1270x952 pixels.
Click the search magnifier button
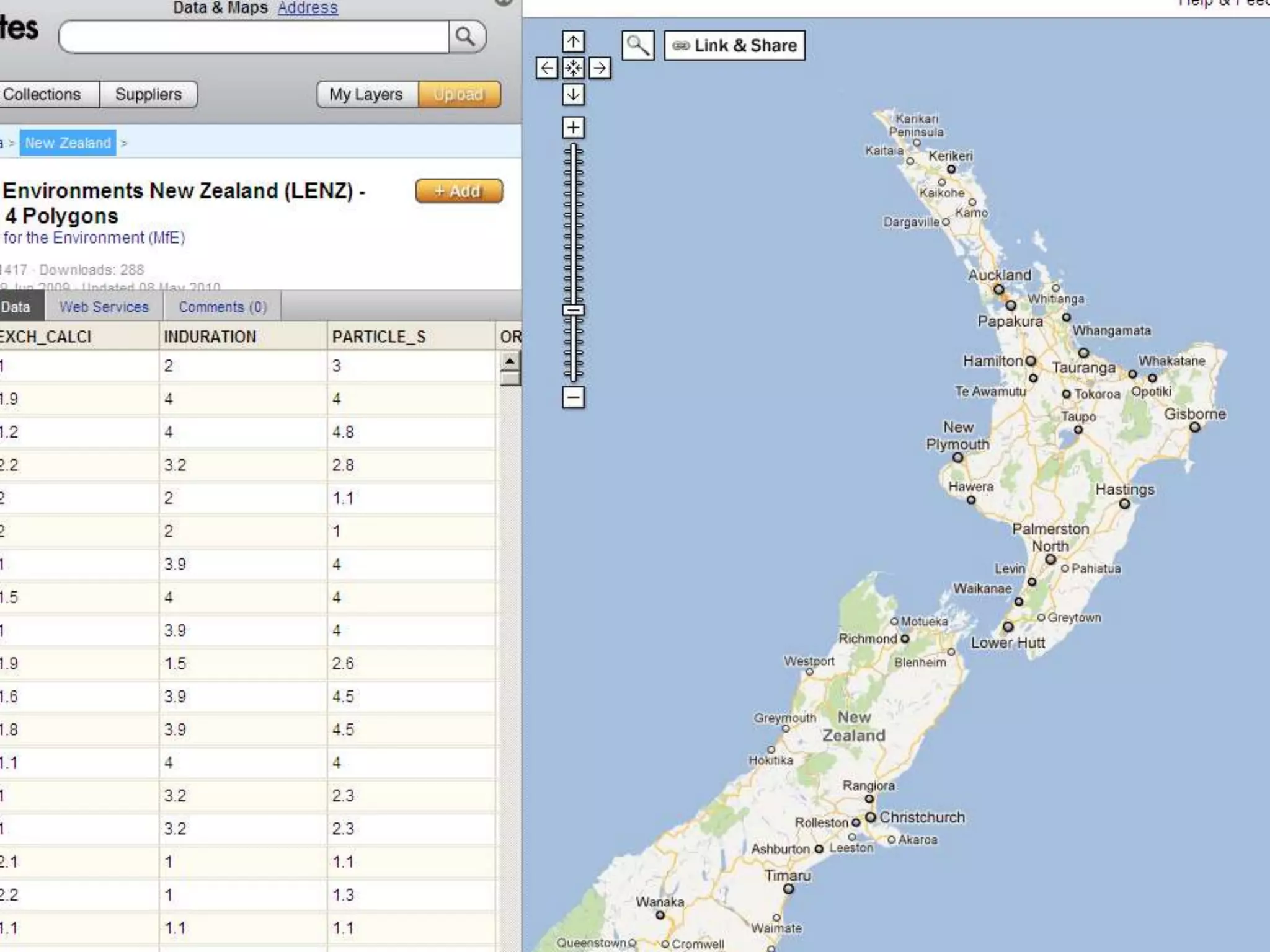(x=466, y=37)
